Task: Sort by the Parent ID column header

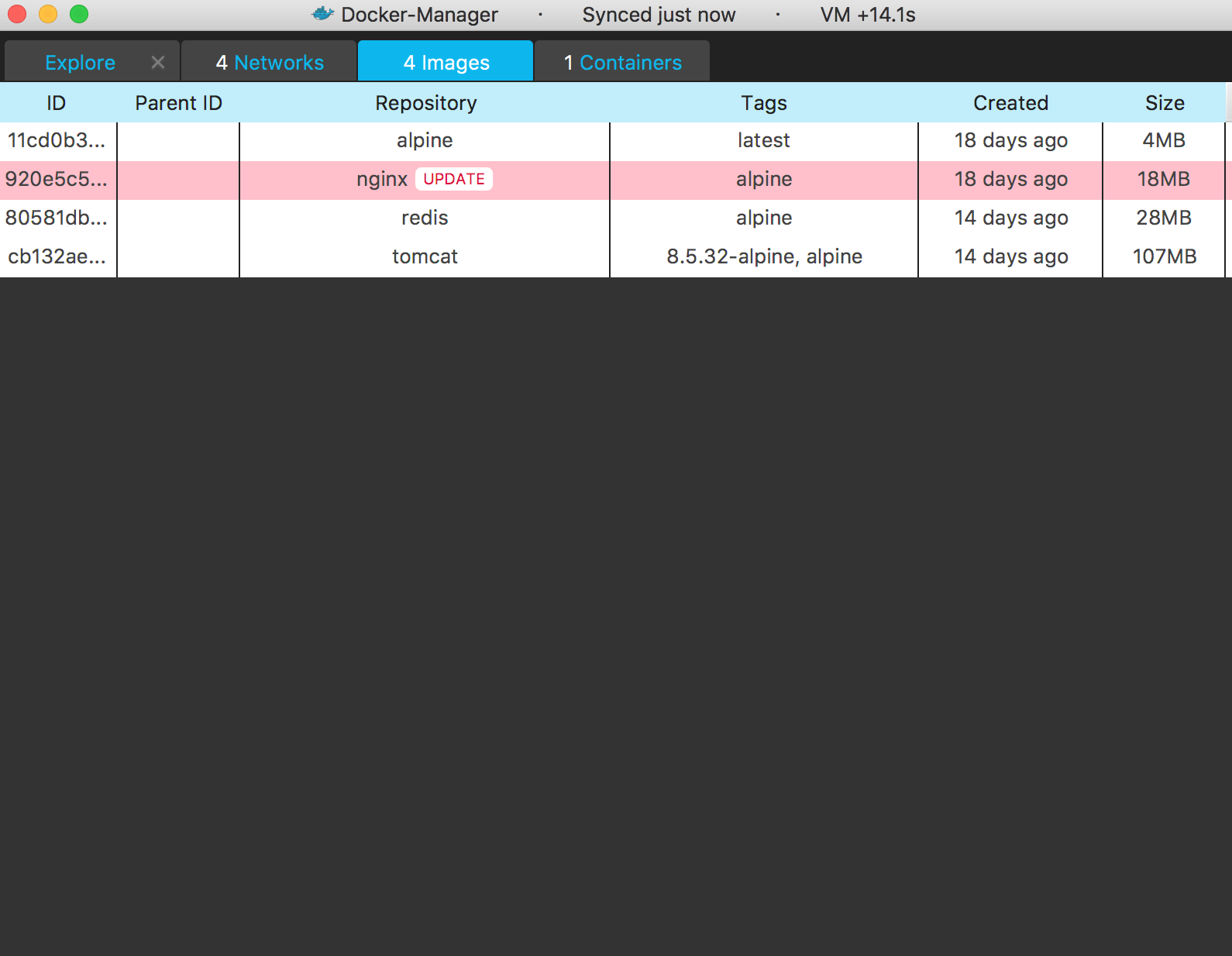Action: 178,103
